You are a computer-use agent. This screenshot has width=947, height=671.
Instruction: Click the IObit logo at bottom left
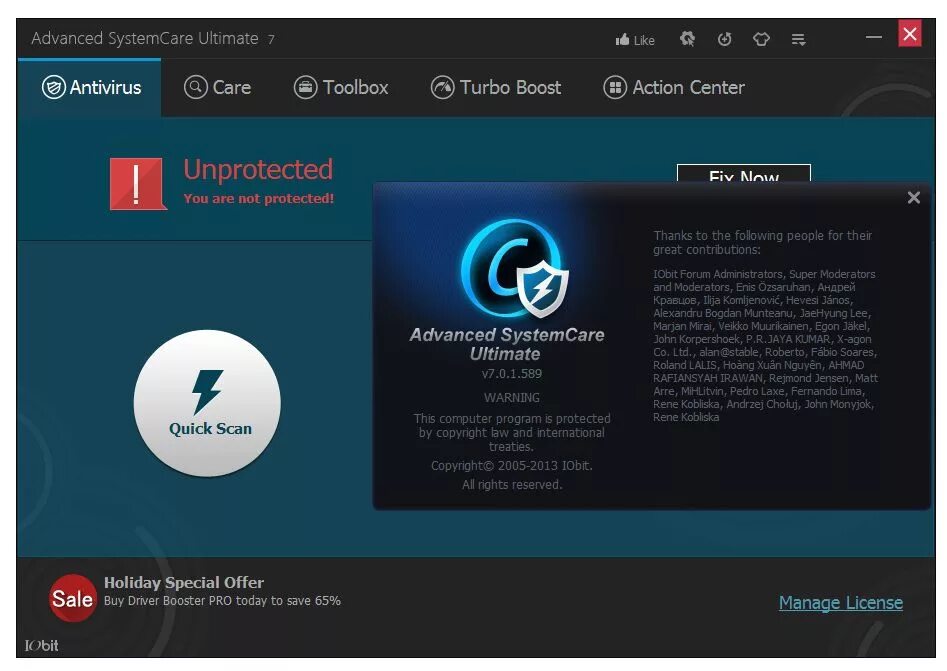(x=42, y=646)
